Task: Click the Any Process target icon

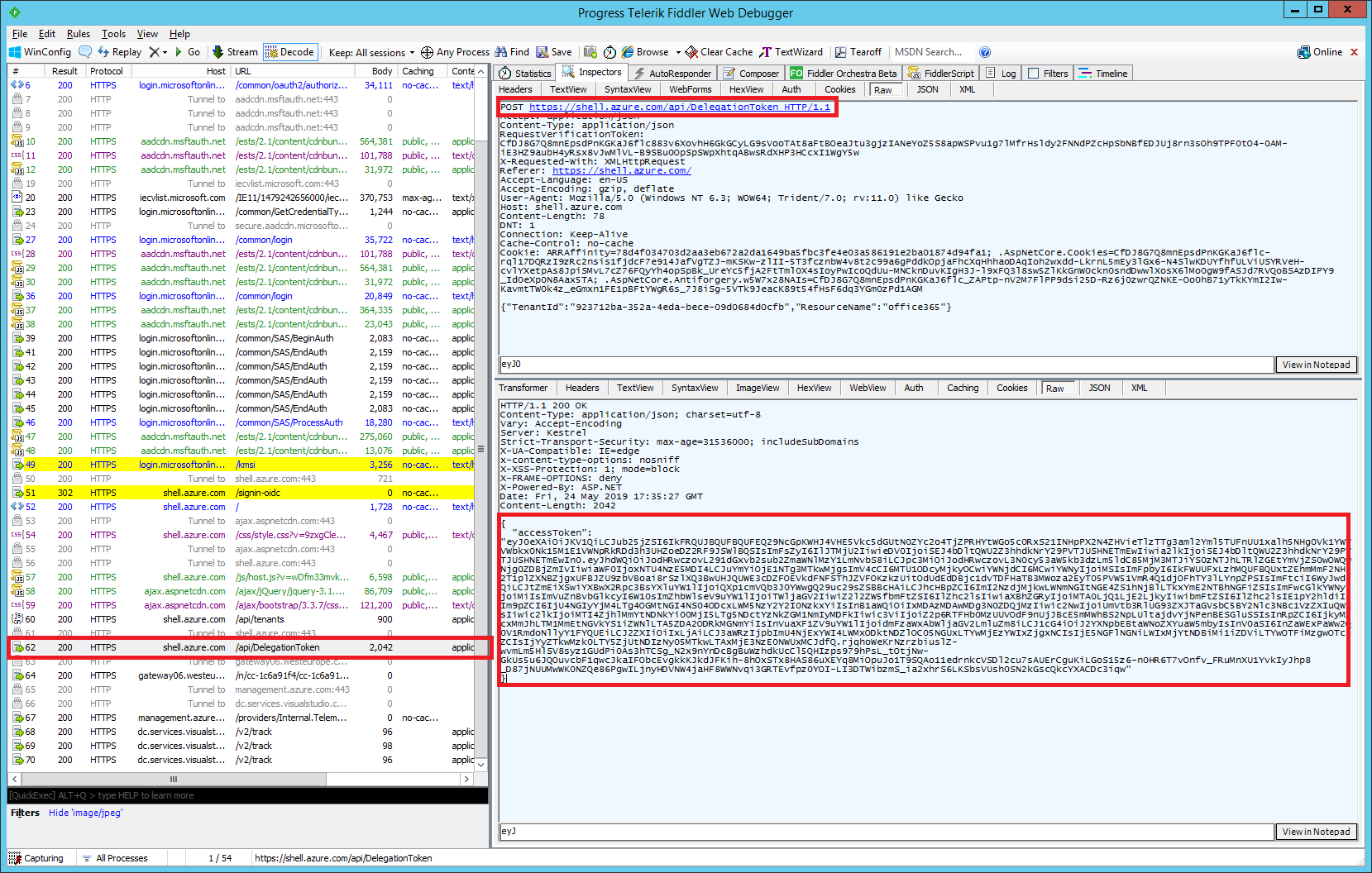Action: [427, 52]
